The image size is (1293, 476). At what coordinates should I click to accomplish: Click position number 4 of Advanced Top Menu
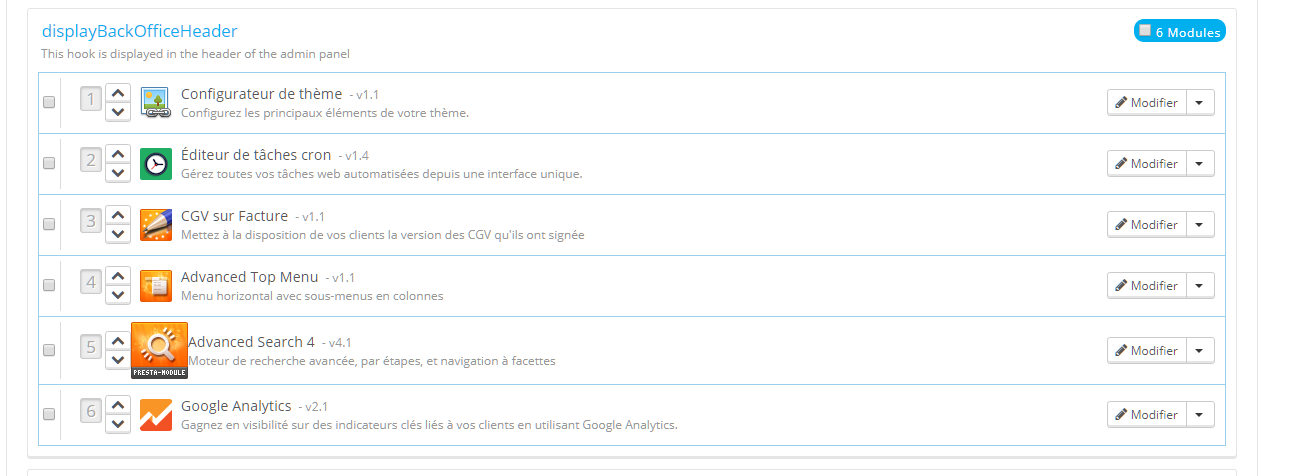[91, 283]
